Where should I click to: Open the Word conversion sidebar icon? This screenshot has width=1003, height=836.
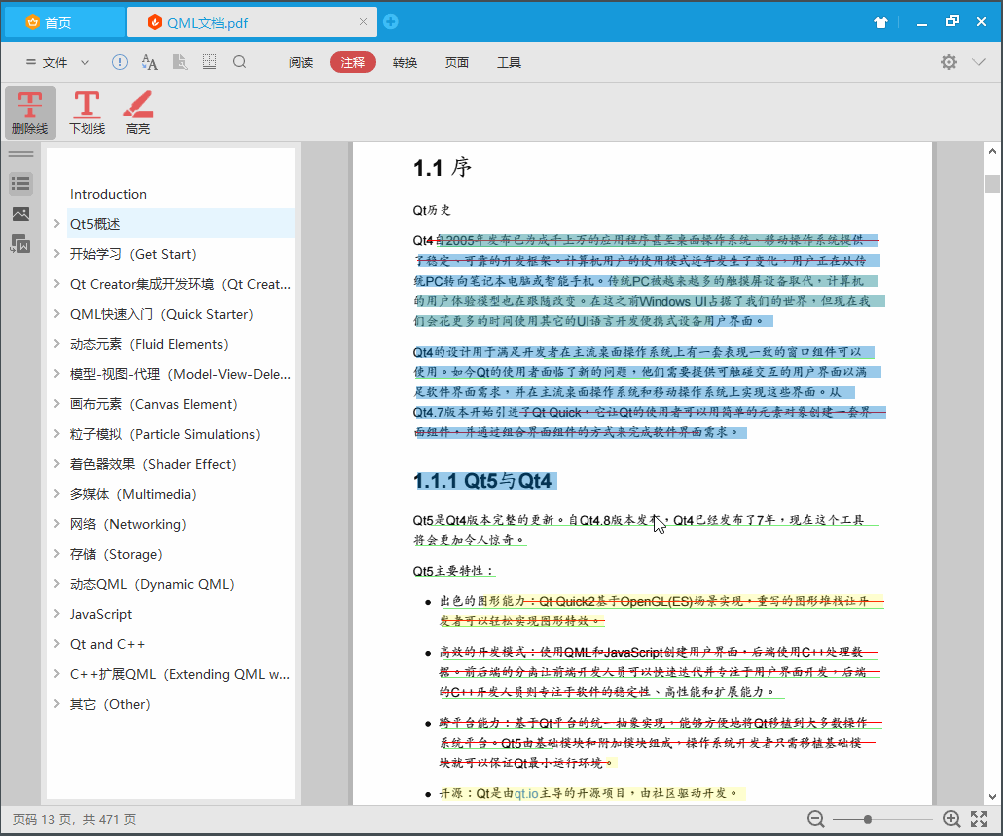20,244
